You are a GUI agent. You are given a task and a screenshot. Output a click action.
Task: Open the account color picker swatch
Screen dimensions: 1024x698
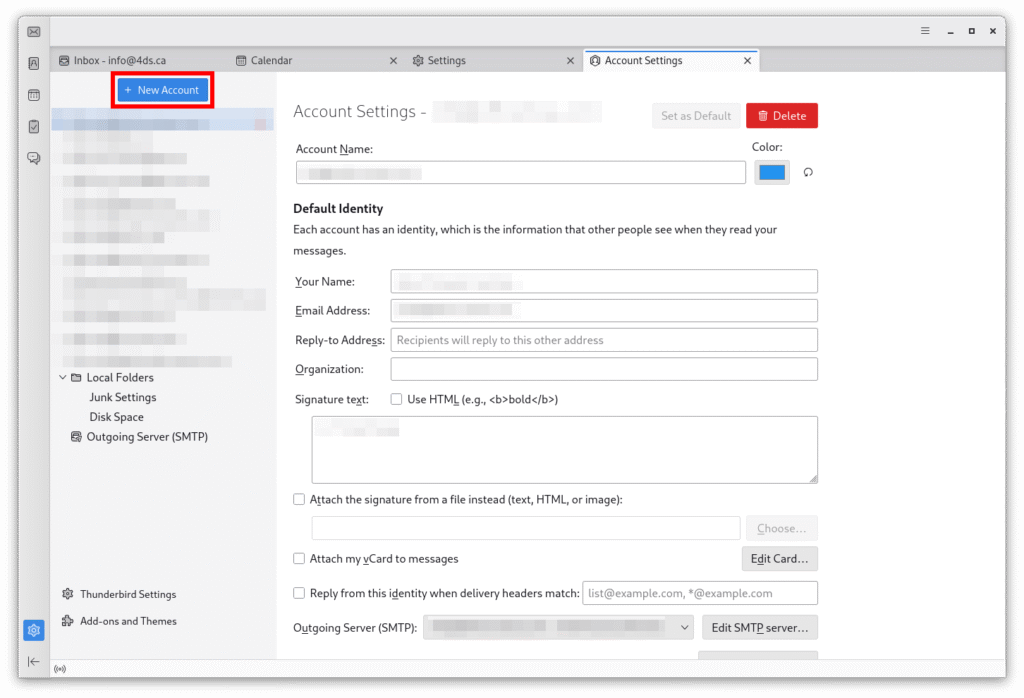tap(771, 172)
